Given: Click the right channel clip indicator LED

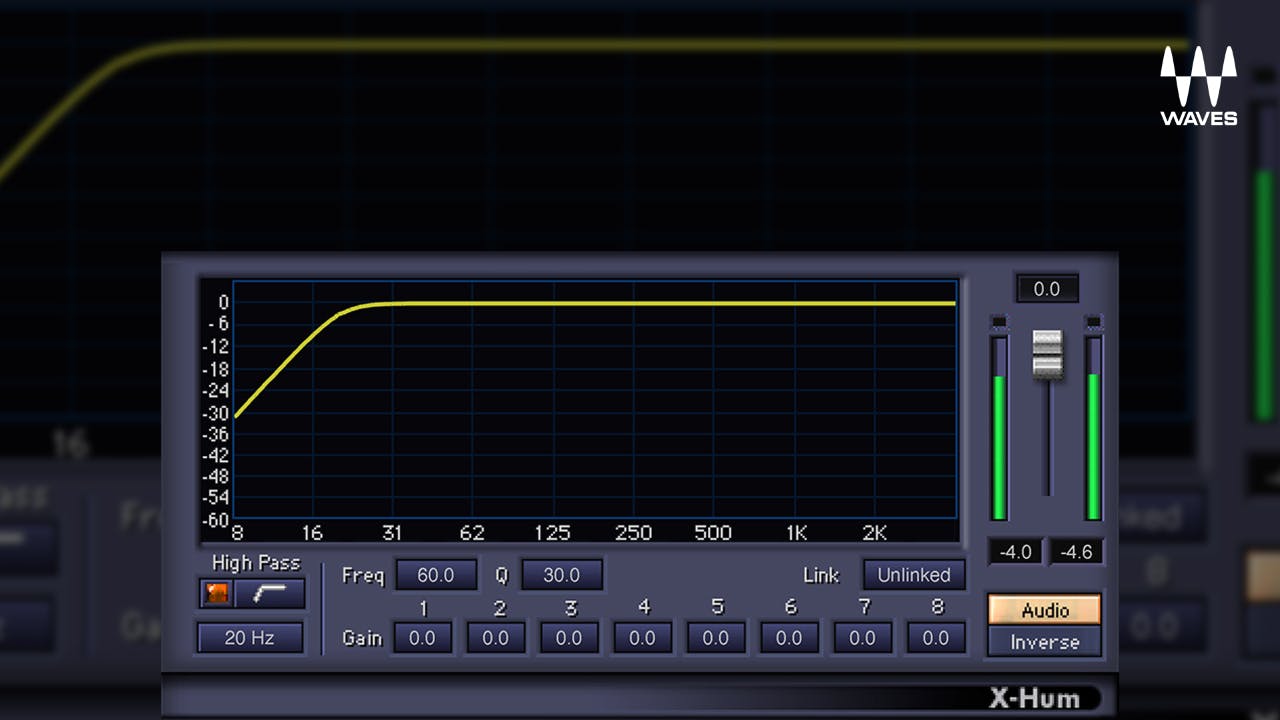Looking at the screenshot, I should click(1093, 321).
